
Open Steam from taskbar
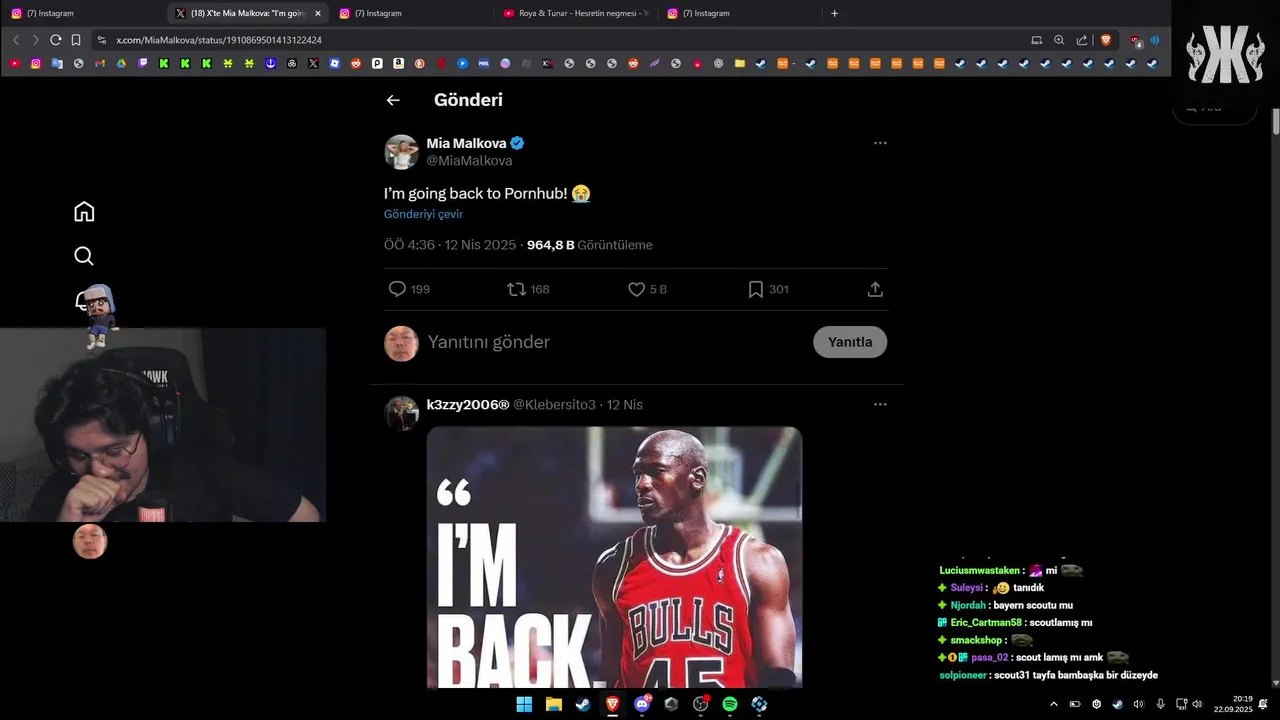[582, 704]
